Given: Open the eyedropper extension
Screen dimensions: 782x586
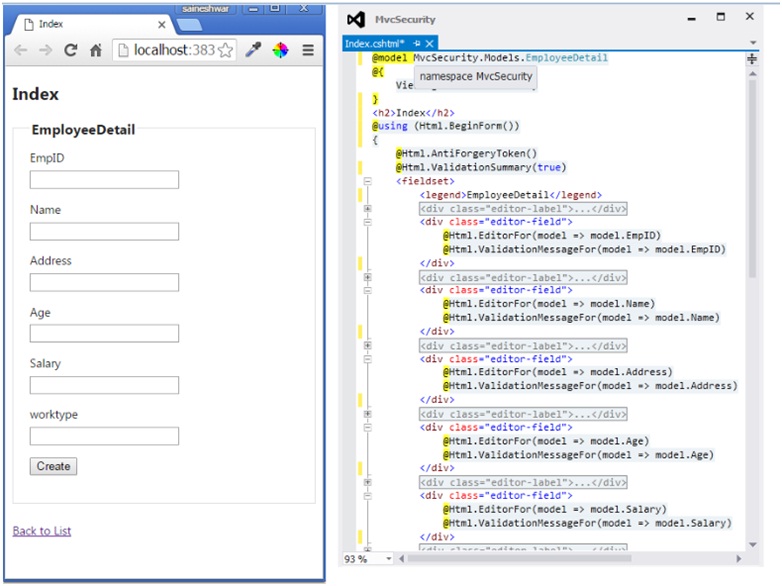Looking at the screenshot, I should pos(253,50).
